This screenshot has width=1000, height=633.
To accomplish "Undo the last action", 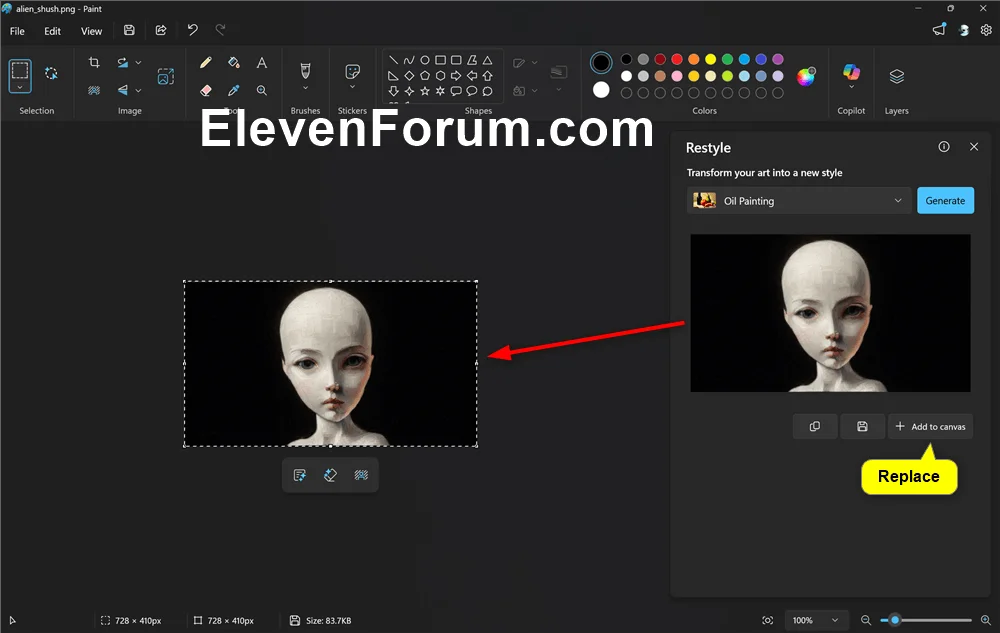I will tap(192, 30).
